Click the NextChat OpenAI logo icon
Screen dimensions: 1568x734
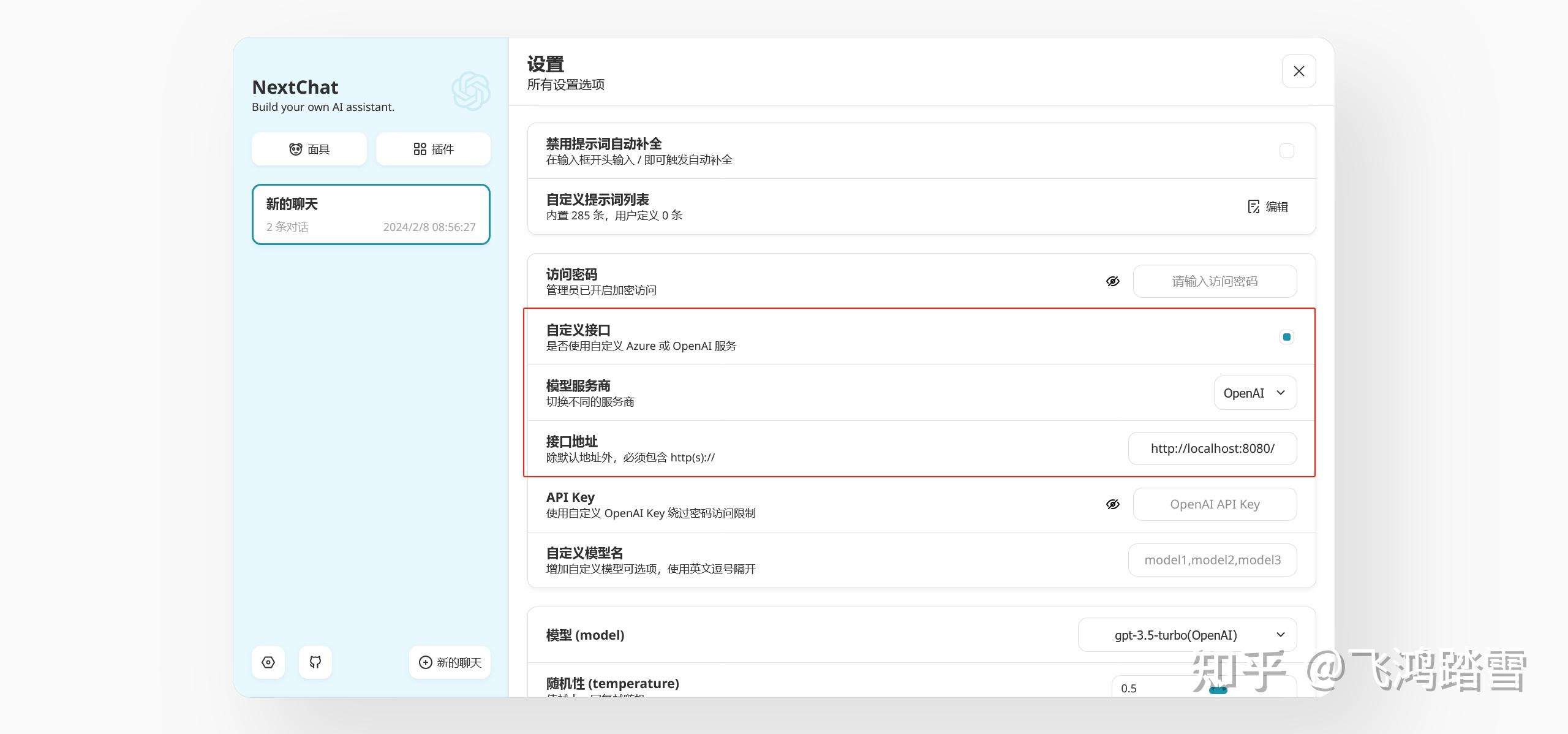point(471,91)
